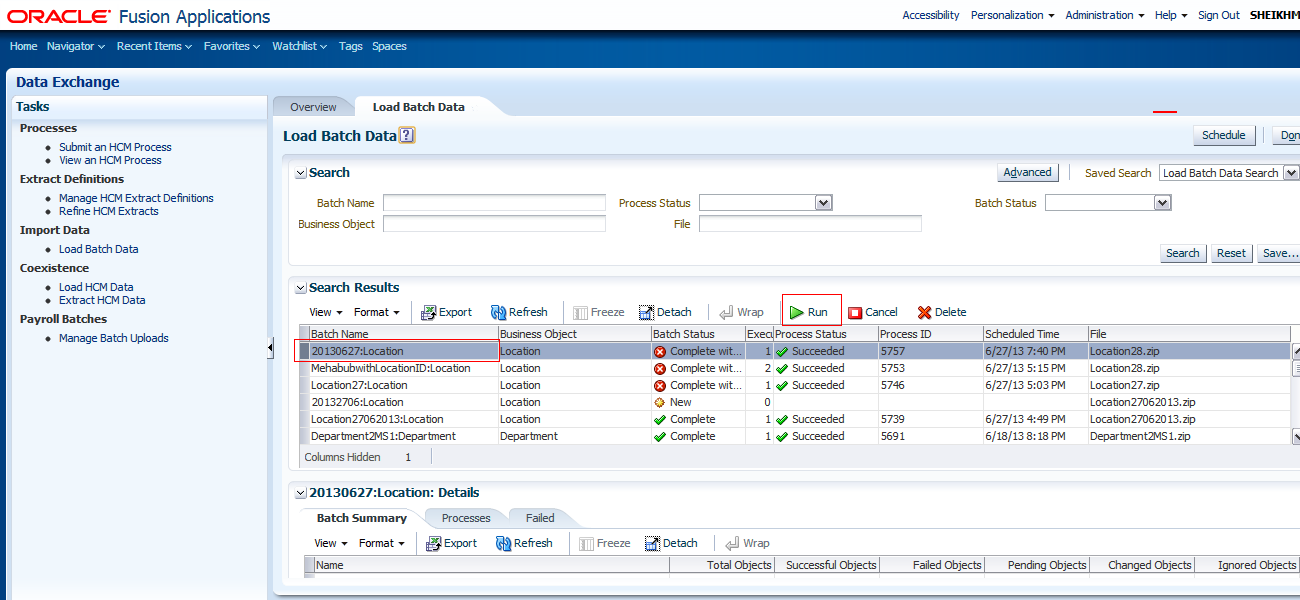This screenshot has height=600, width=1300.
Task: Click the Advanced search button
Action: coord(1027,171)
